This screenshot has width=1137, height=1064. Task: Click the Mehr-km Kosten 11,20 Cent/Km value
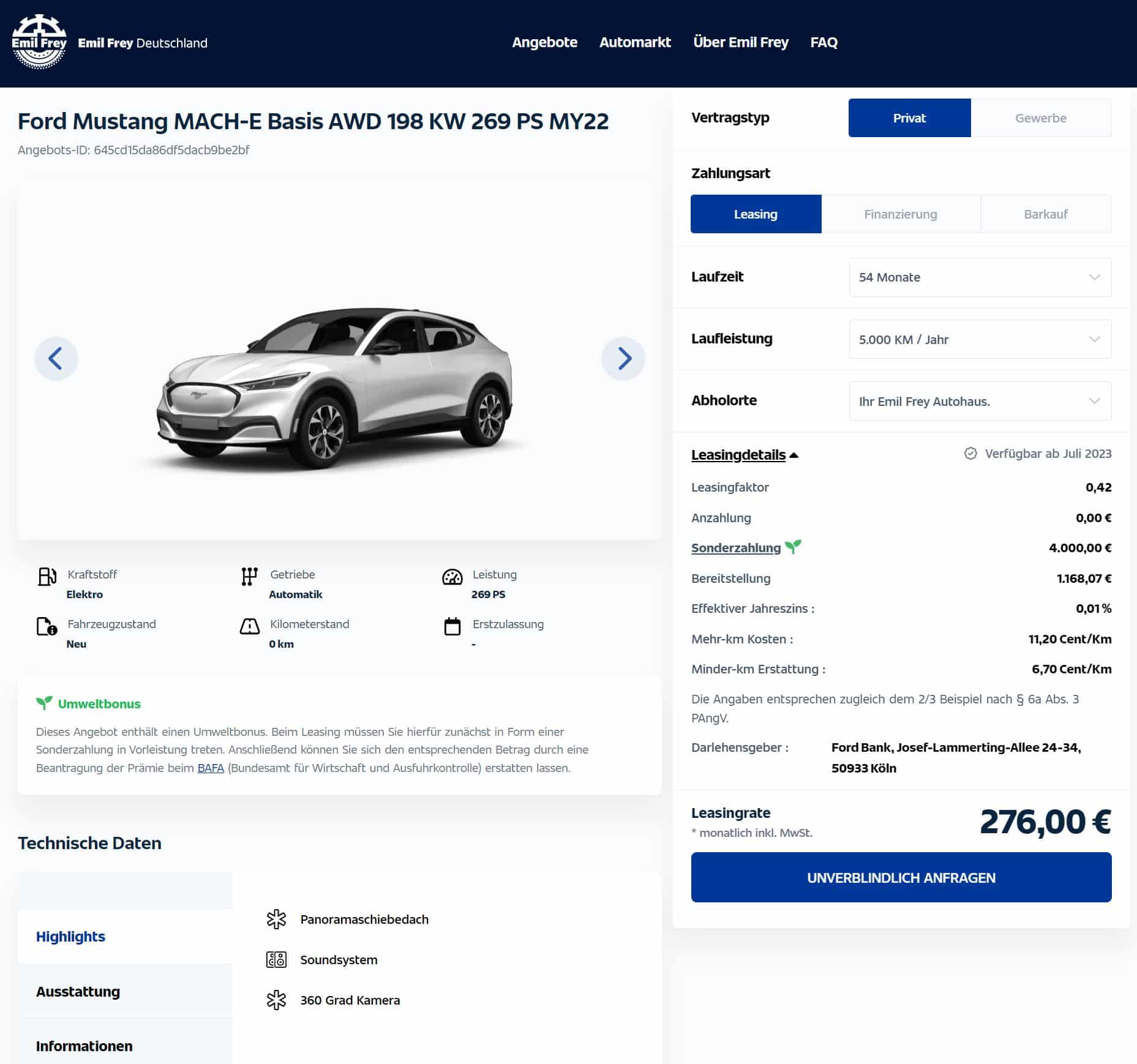coord(1070,639)
